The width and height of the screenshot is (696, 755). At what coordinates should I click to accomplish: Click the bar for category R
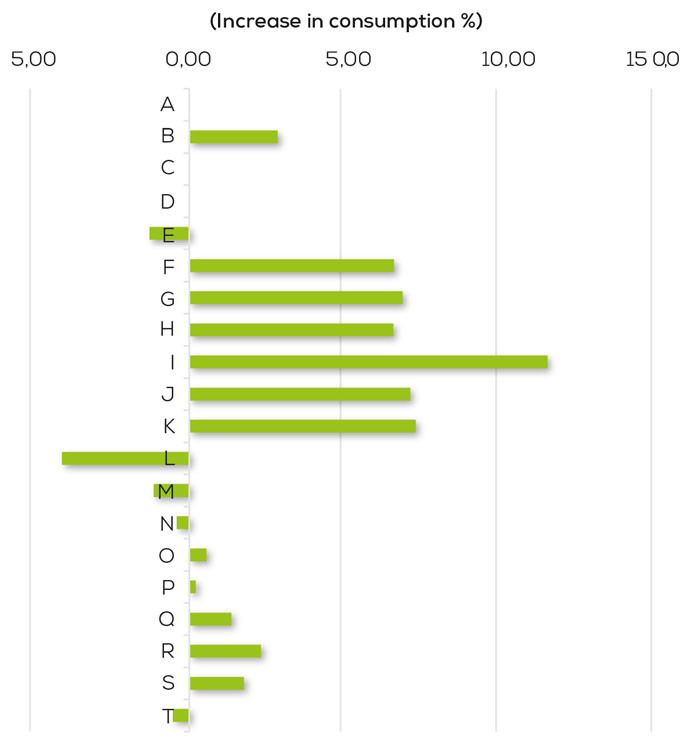click(x=225, y=651)
